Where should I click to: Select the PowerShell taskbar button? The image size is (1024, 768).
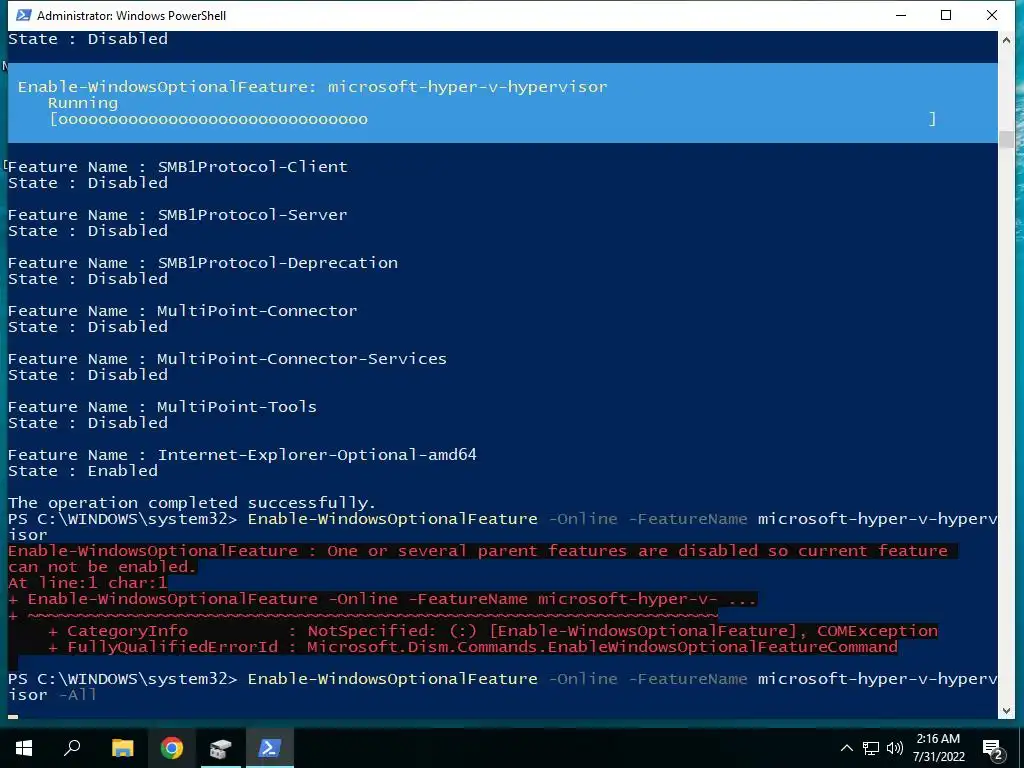[x=270, y=748]
